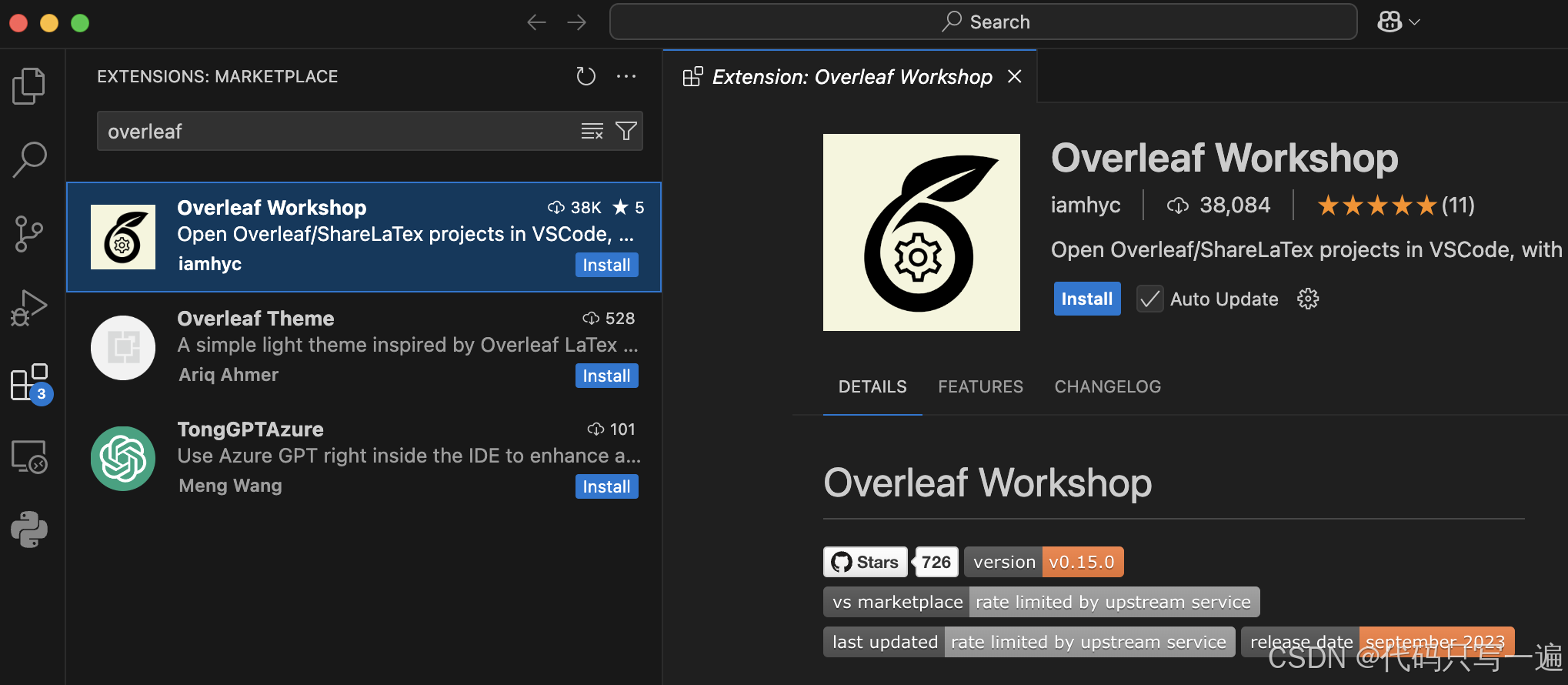Close the Overleaf Workshop extension tab
Screen dimensions: 1568x685
click(1015, 76)
